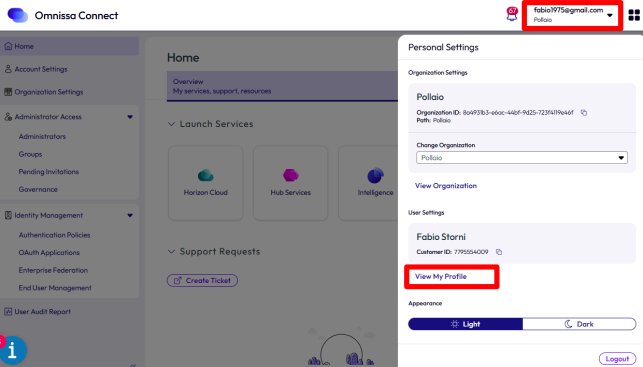Open End User Management
The image size is (643, 367).
pyautogui.click(x=55, y=288)
